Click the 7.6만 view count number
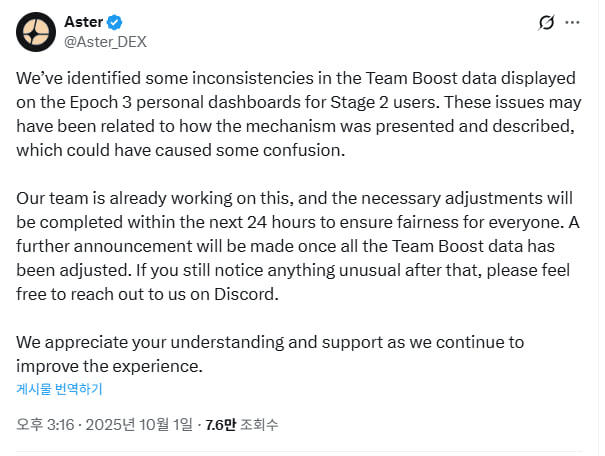Viewport: 605px width, 456px height. 222,424
